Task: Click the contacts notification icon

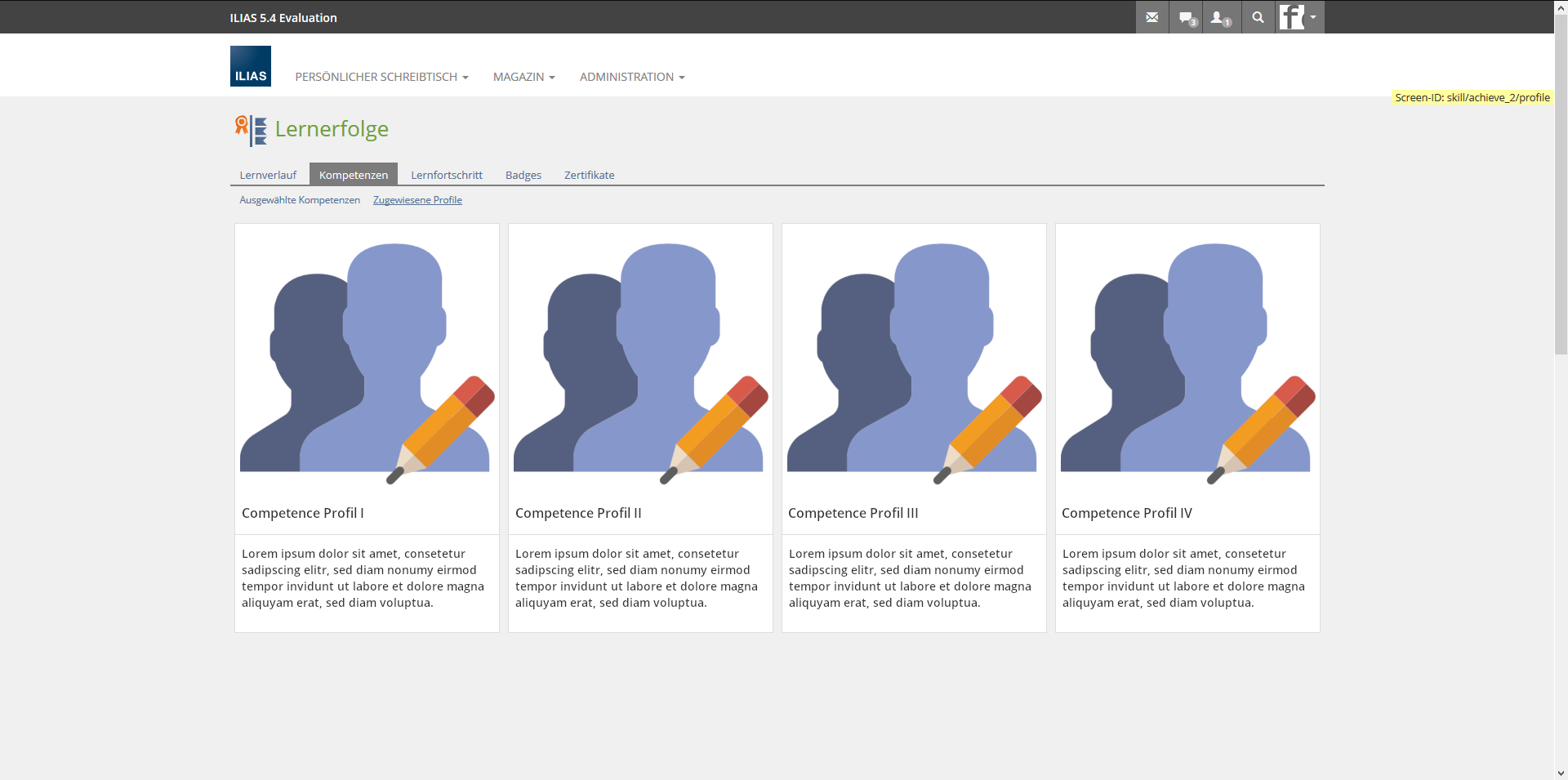Action: point(1221,17)
